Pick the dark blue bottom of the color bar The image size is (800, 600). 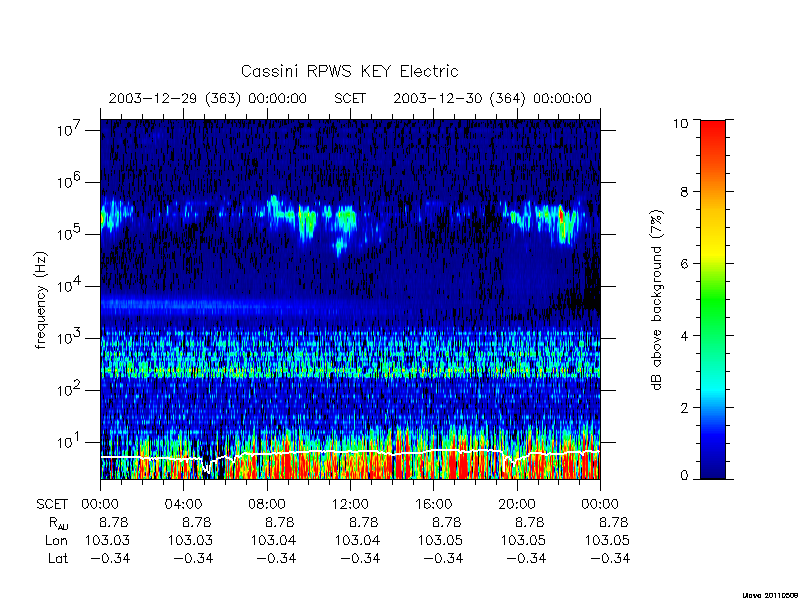tap(713, 469)
